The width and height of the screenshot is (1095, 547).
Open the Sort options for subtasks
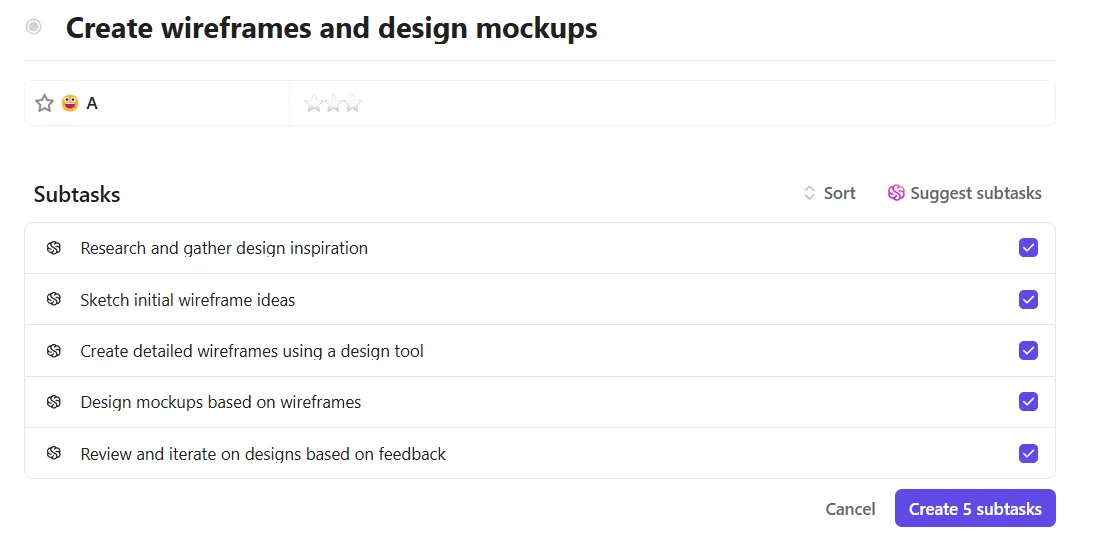coord(830,193)
